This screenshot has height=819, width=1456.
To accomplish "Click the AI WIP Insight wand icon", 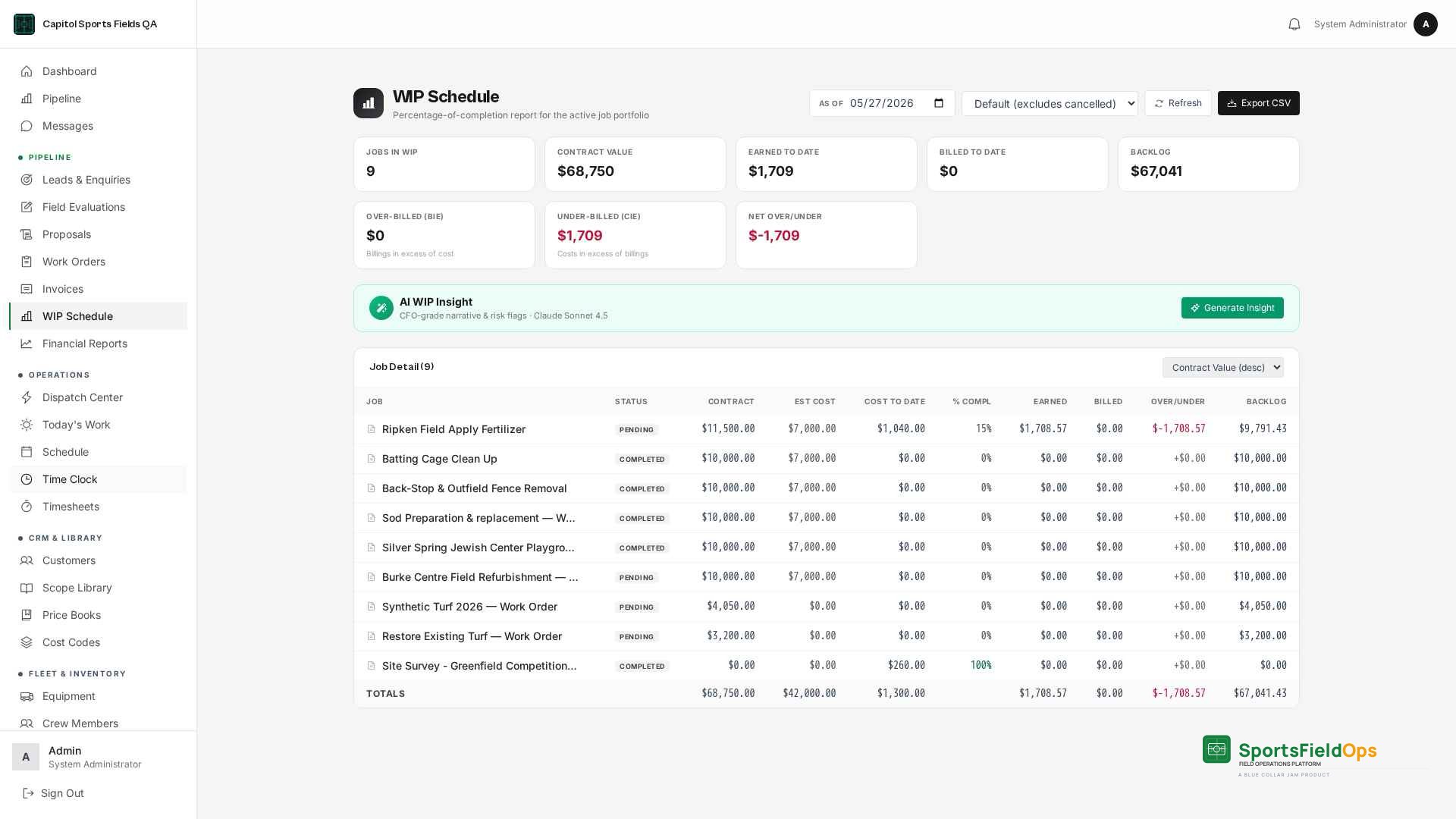I will [381, 308].
